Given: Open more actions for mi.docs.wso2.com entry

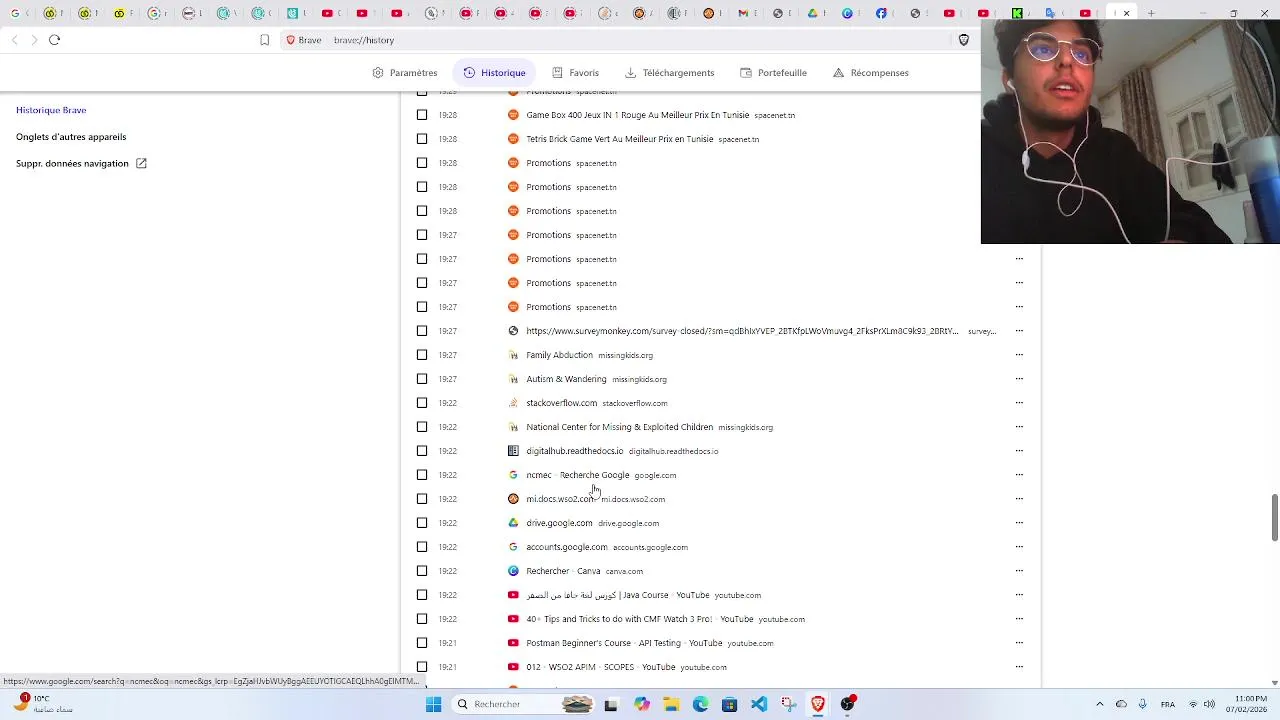Looking at the screenshot, I should point(1019,499).
